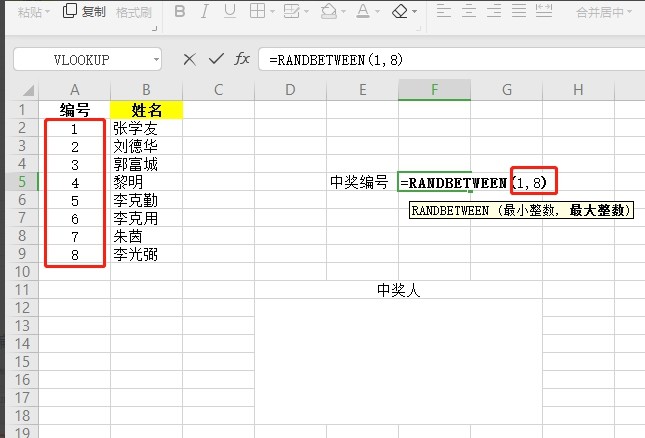Image resolution: width=645 pixels, height=438 pixels.
Task: Open the insert function fx dialog
Action: click(242, 59)
